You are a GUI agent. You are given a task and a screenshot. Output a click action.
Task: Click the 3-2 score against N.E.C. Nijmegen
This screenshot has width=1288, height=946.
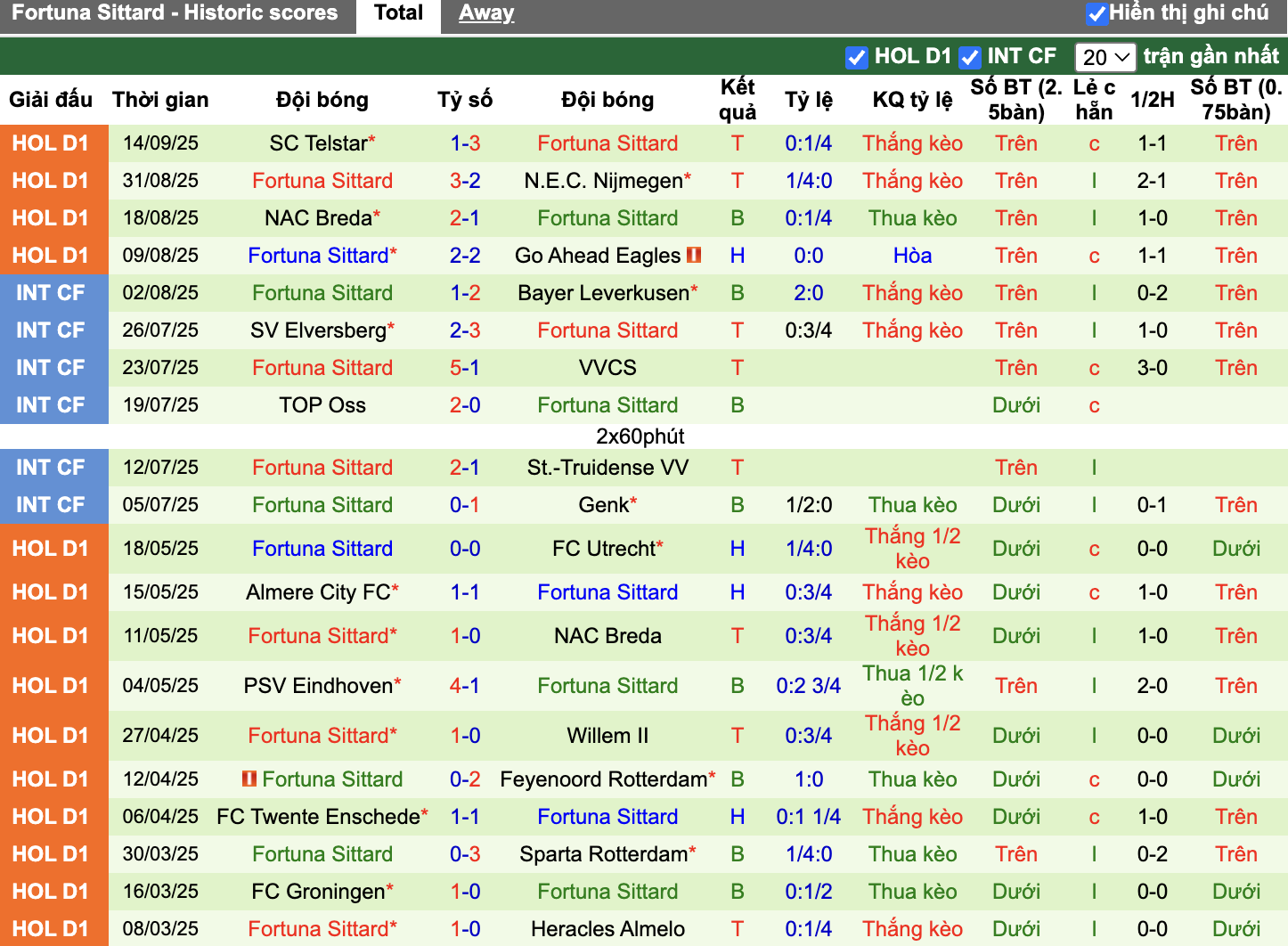(465, 181)
